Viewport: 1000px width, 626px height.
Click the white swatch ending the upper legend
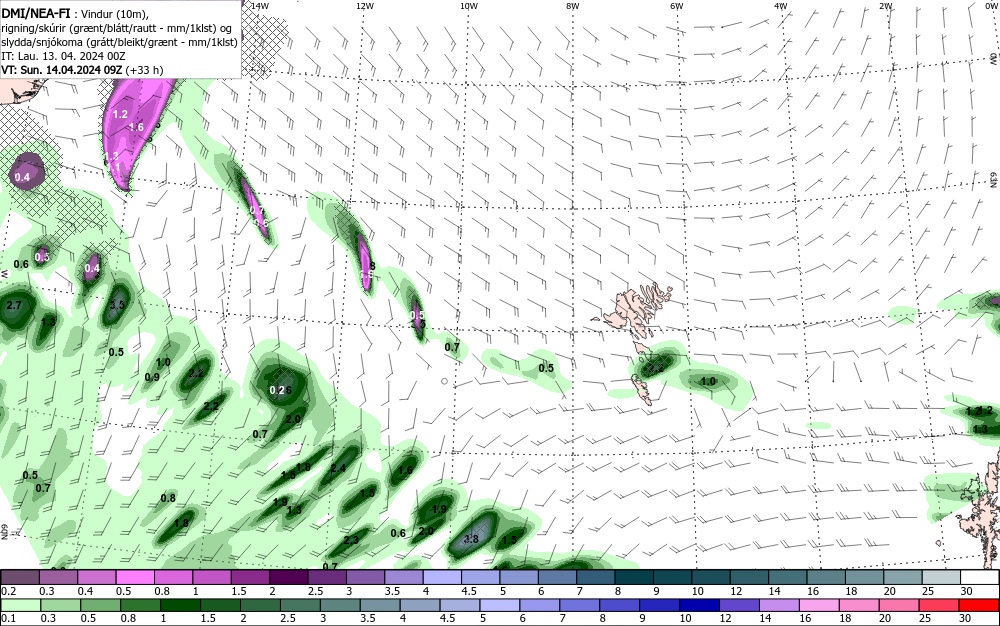coord(979,577)
